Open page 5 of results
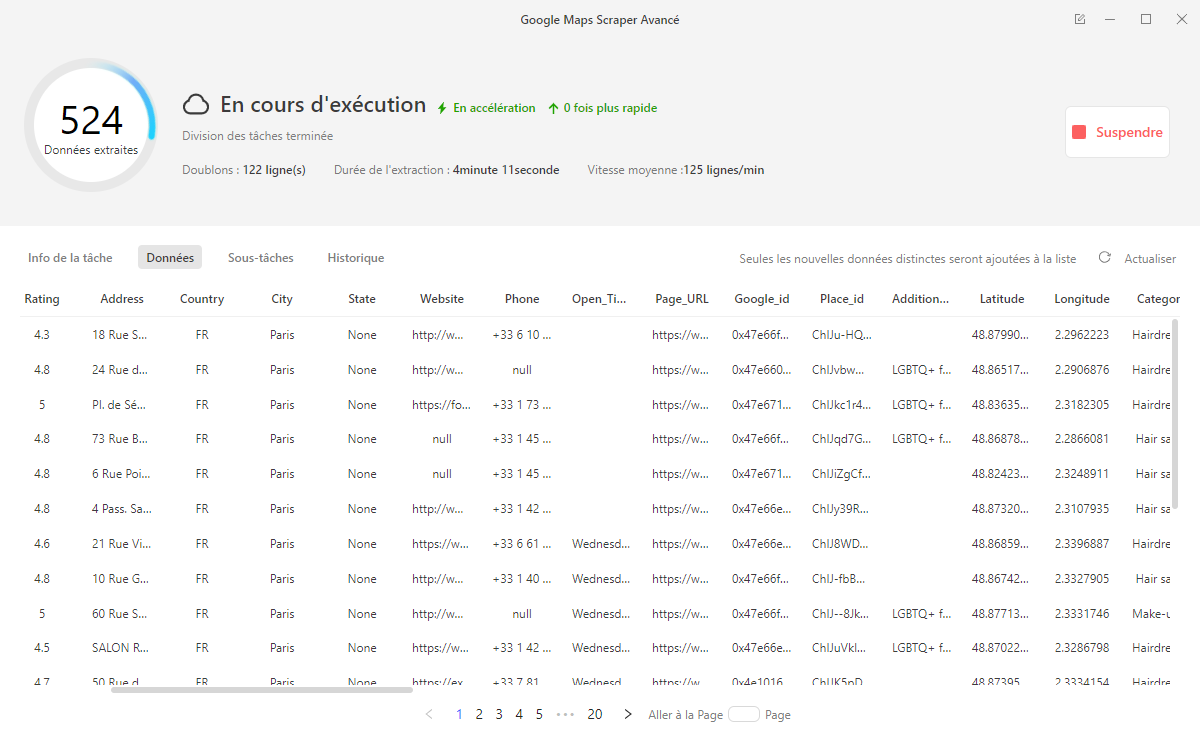 point(538,714)
